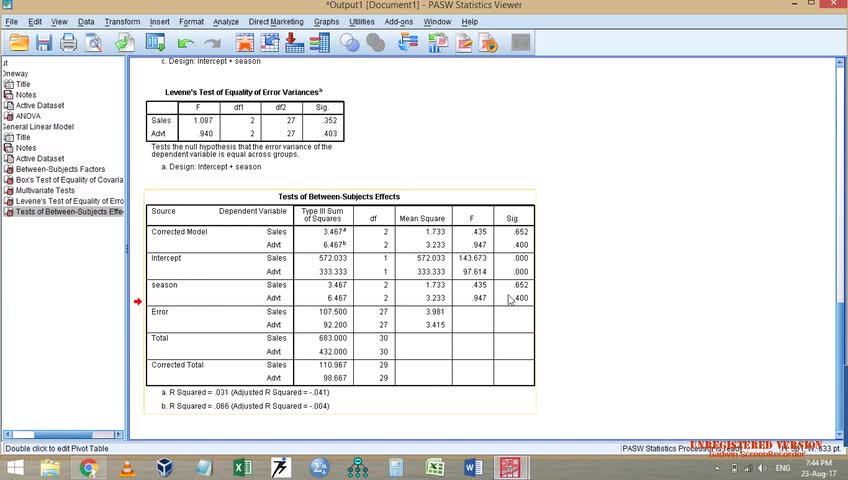Screen dimensions: 848x480
Task: Save the output with the floppy icon
Action: pyautogui.click(x=44, y=42)
